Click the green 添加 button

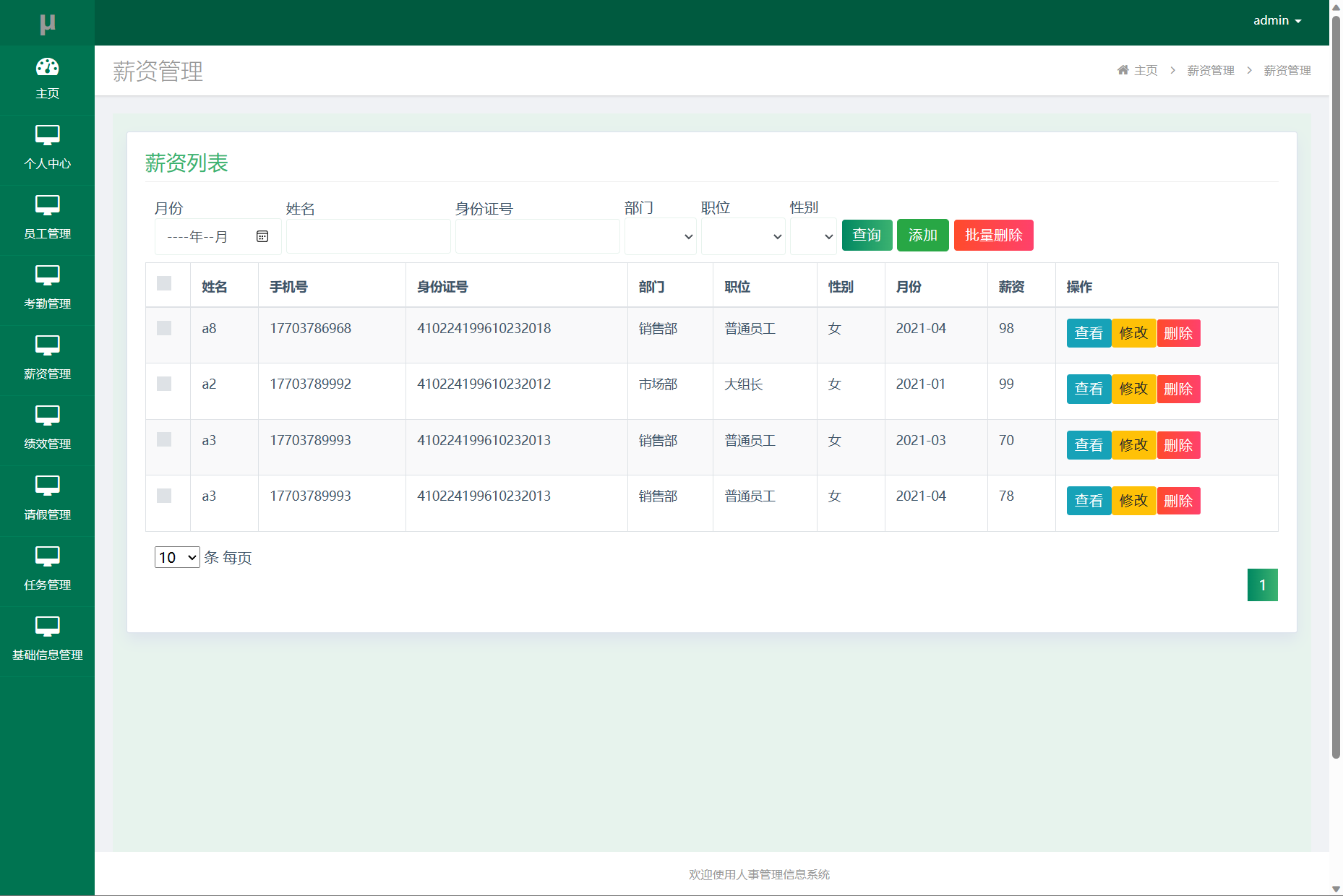click(922, 236)
